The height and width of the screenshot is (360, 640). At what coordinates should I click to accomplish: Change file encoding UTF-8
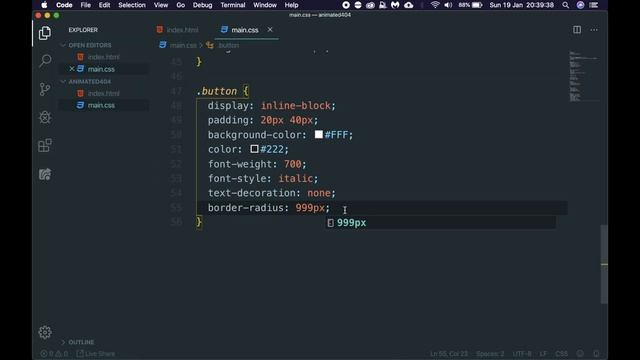pos(522,353)
